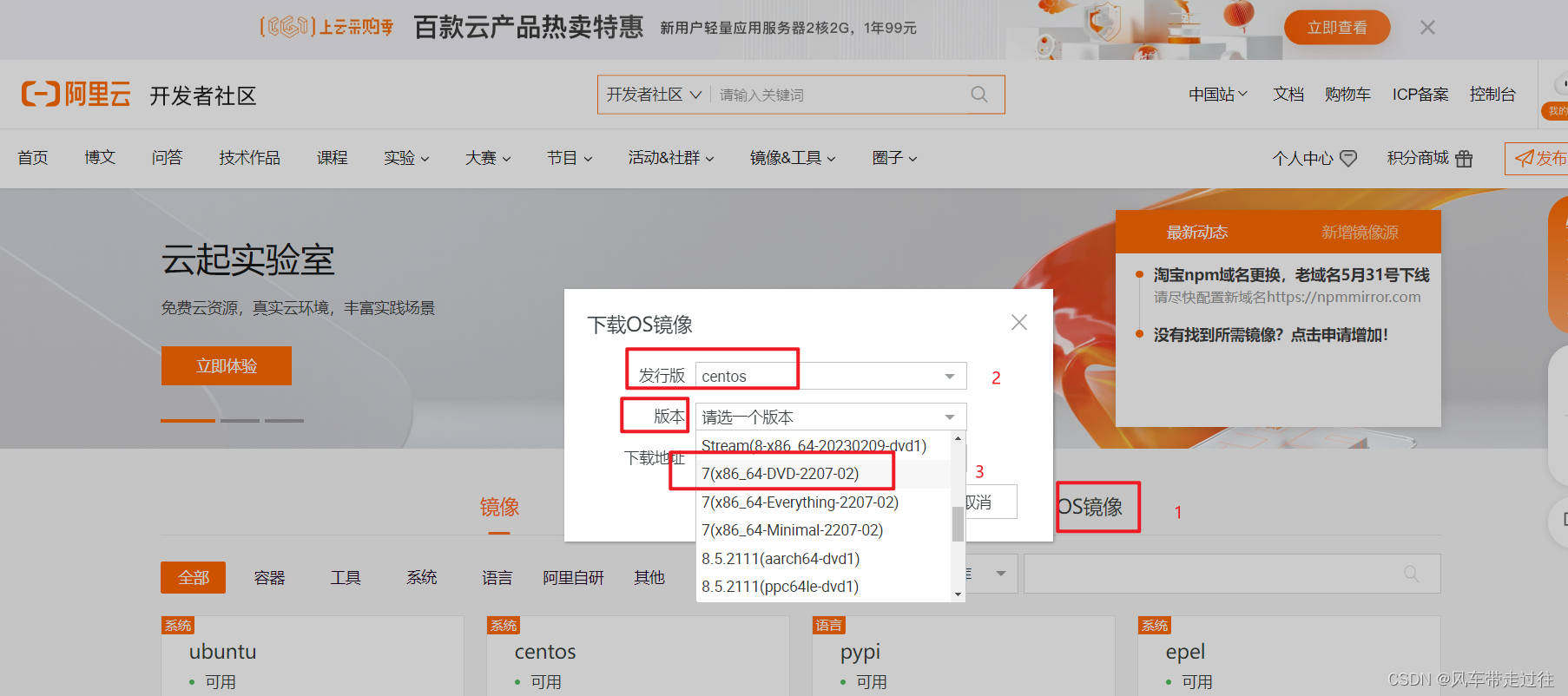Go to 首页 in navigation
The width and height of the screenshot is (1568, 696).
click(33, 158)
